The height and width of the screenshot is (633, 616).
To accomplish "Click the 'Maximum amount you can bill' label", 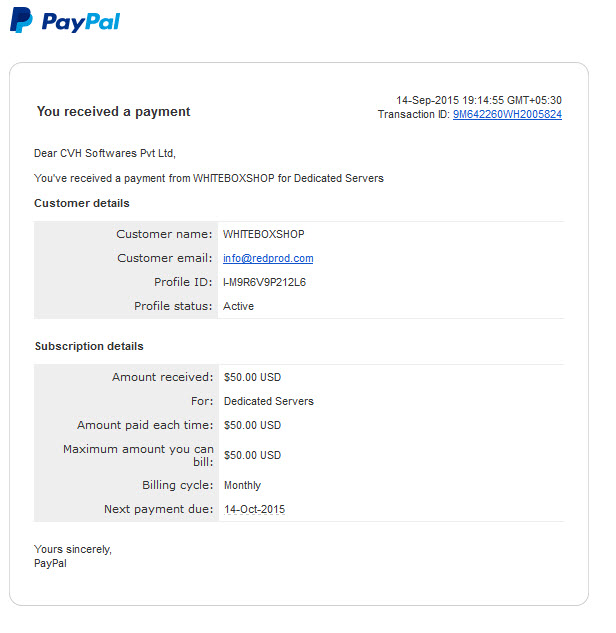I will 138,455.
